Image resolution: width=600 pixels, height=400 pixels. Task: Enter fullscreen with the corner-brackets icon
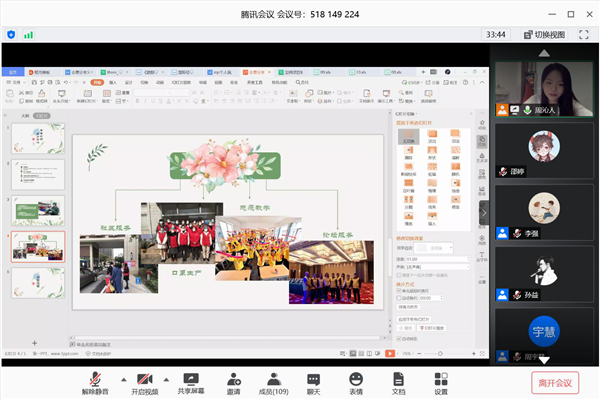584,34
